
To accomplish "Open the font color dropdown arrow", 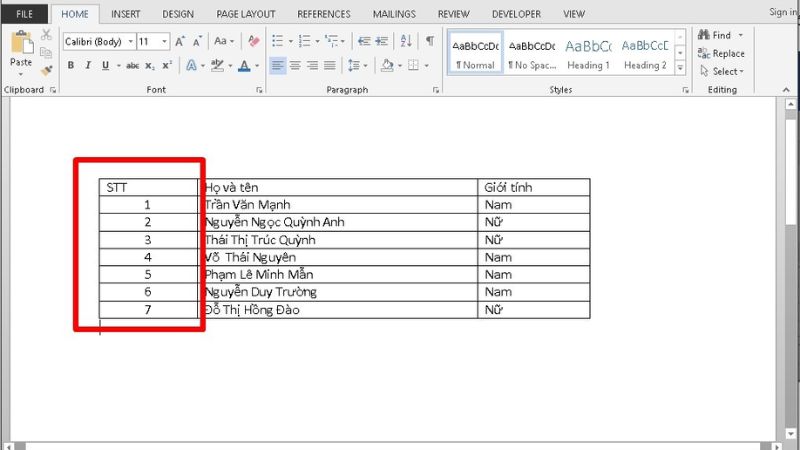I will click(258, 66).
